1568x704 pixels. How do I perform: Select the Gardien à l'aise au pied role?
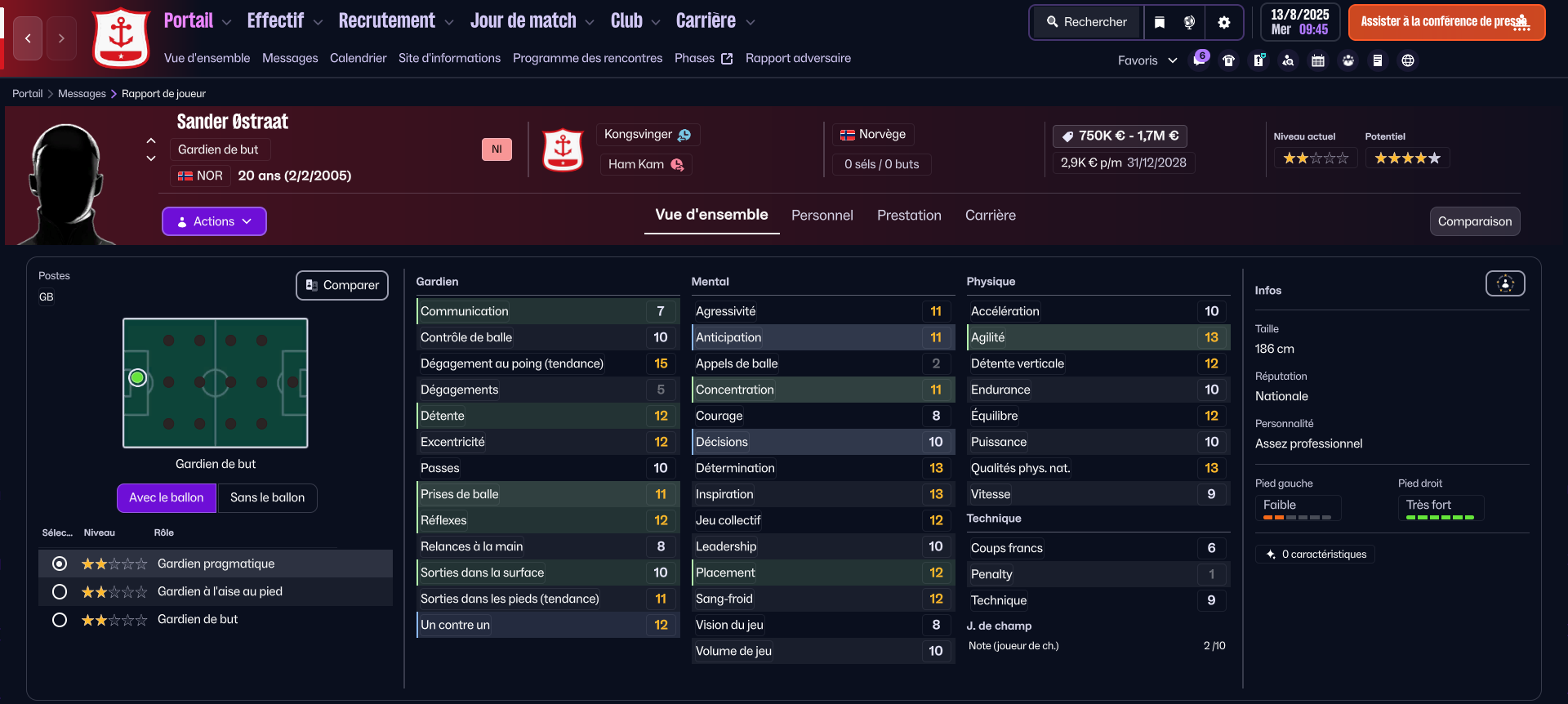pyautogui.click(x=60, y=591)
